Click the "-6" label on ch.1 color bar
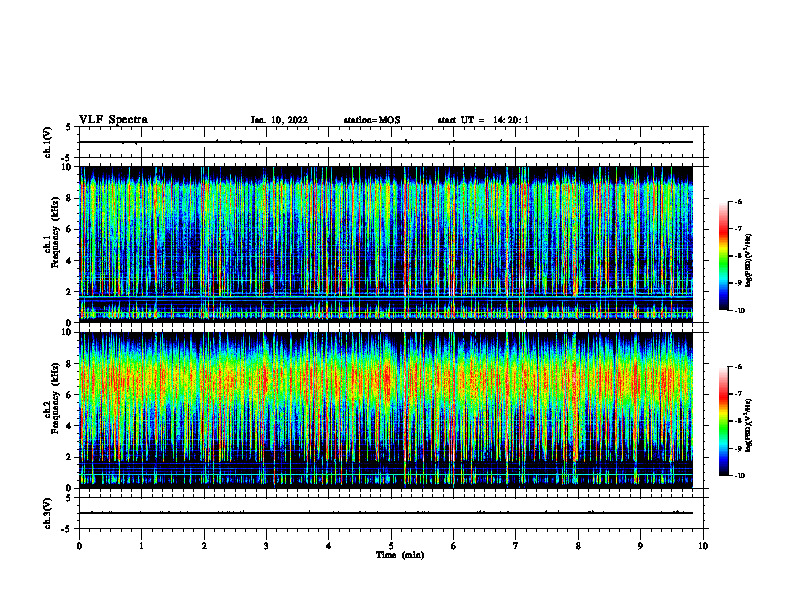The width and height of the screenshot is (792, 612). (x=738, y=201)
